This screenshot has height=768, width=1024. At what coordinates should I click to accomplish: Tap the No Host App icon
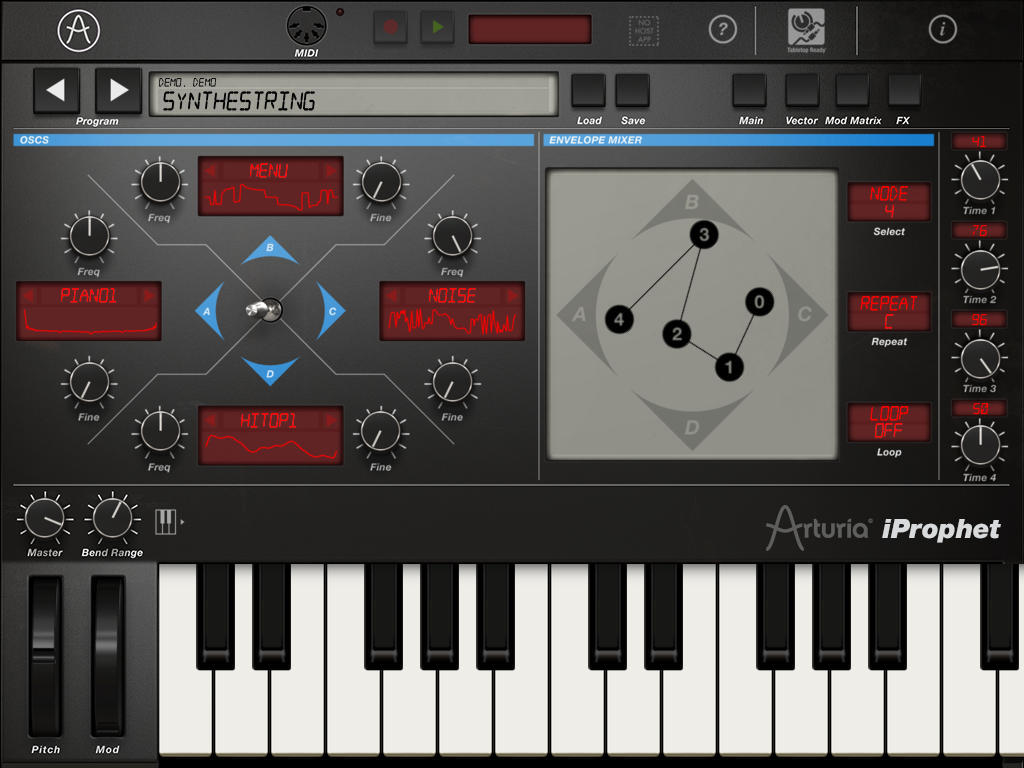tap(644, 31)
